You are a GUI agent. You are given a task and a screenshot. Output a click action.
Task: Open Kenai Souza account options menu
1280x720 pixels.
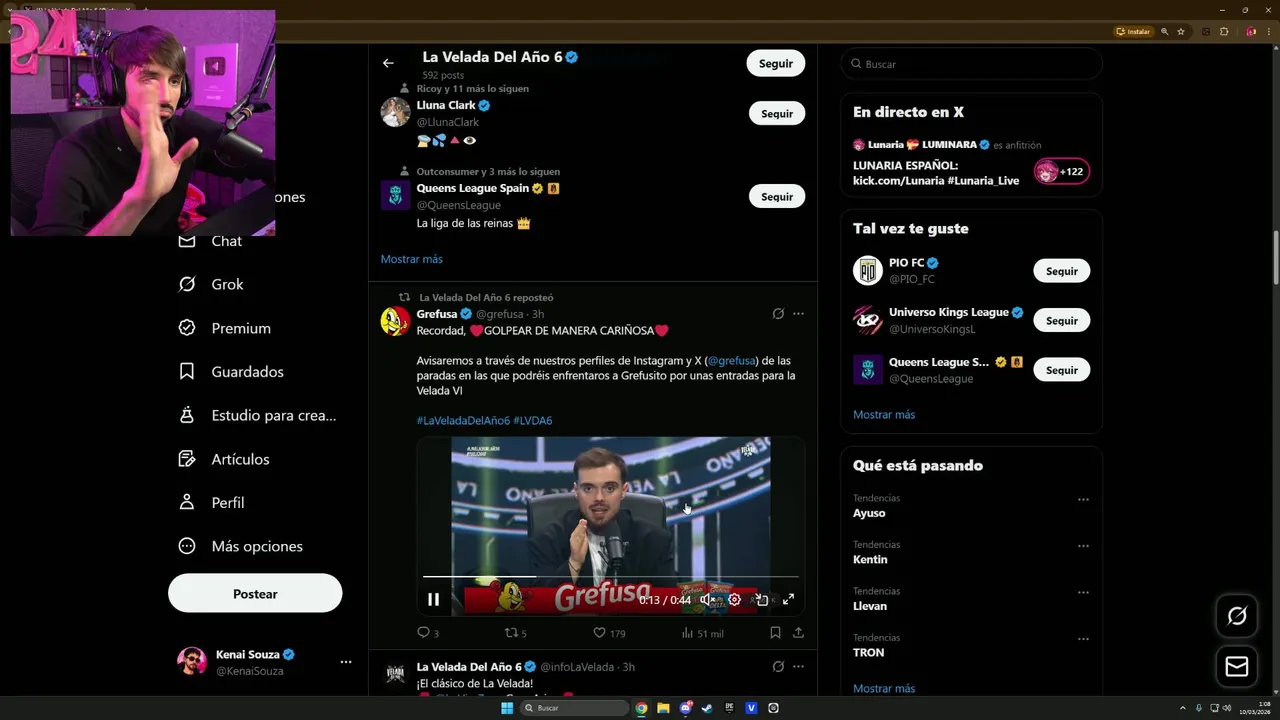[x=345, y=662]
